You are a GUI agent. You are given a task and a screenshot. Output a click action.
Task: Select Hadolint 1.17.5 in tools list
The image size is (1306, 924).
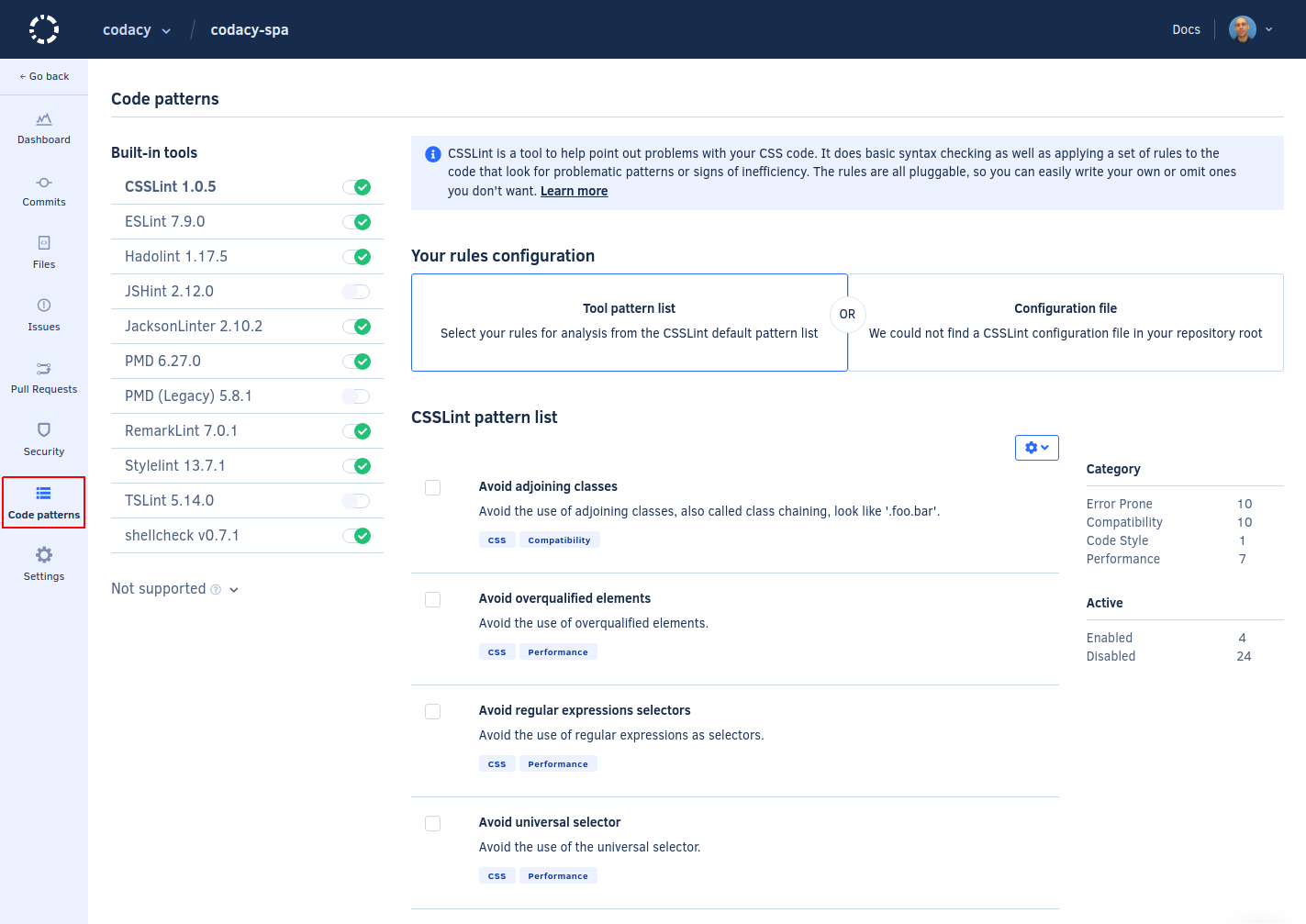coord(176,257)
